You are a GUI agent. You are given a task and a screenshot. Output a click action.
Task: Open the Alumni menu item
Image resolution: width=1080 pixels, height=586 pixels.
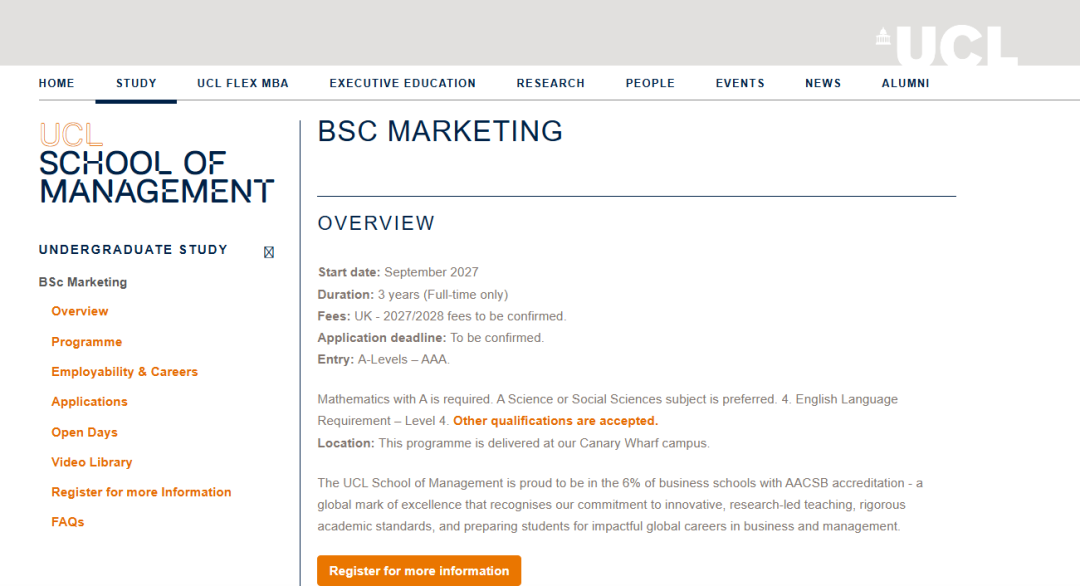pos(906,83)
